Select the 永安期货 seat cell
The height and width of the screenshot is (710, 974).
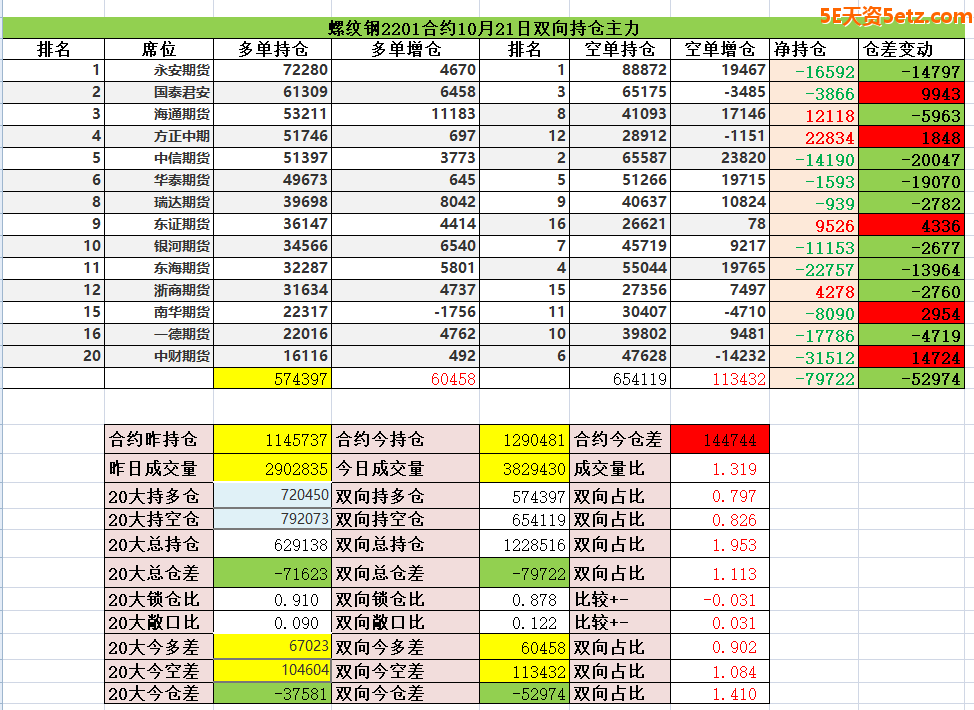(159, 70)
